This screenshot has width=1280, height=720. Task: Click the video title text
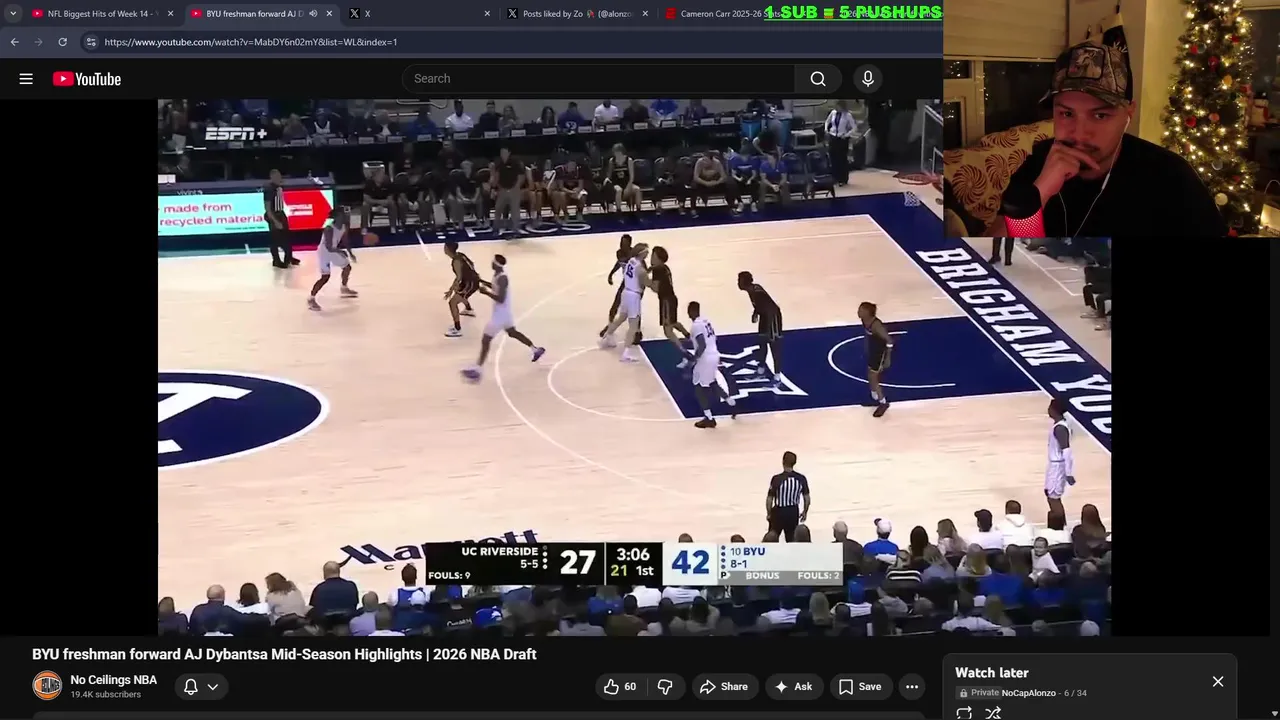284,654
